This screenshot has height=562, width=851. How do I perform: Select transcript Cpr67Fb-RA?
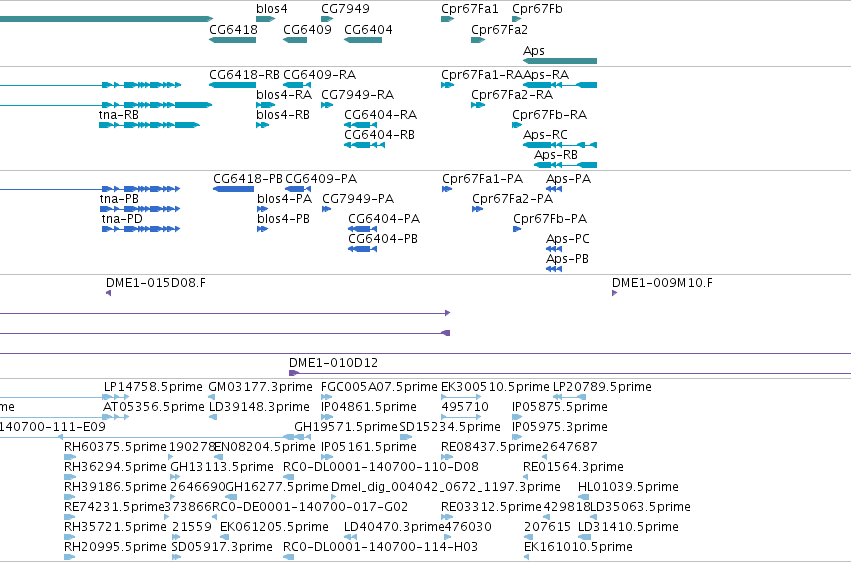click(x=550, y=114)
